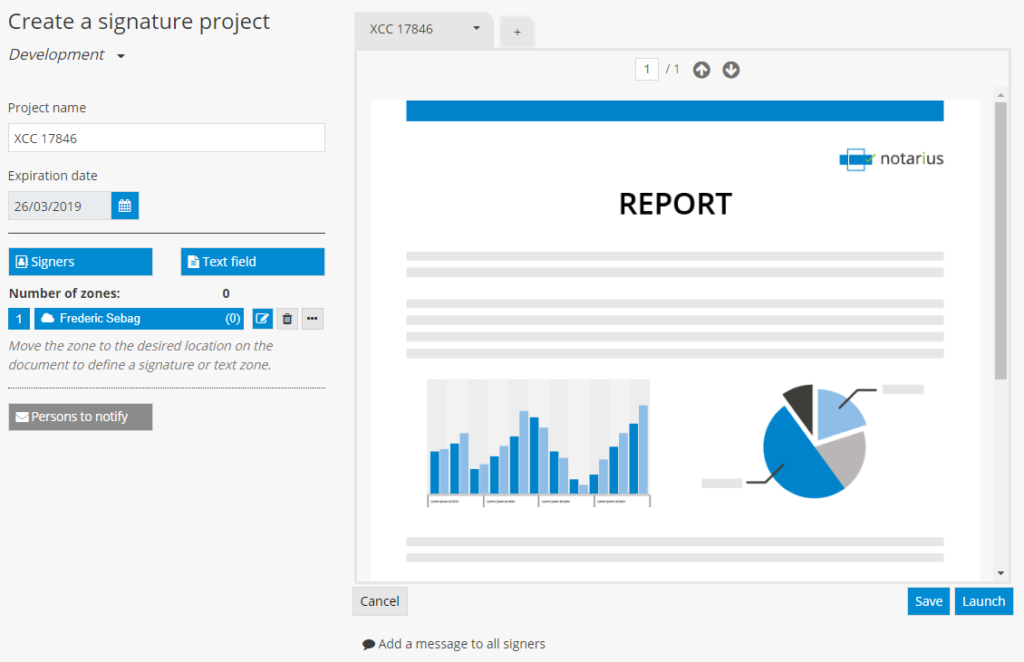Launch the signature project
1024x662 pixels.
(x=984, y=601)
